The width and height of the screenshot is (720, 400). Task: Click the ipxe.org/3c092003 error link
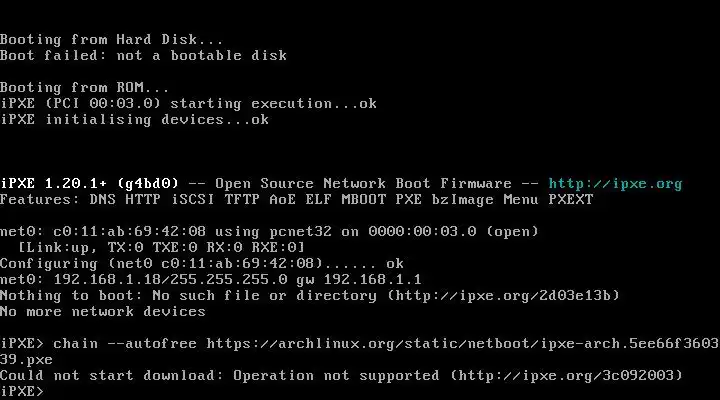pyautogui.click(x=566, y=376)
